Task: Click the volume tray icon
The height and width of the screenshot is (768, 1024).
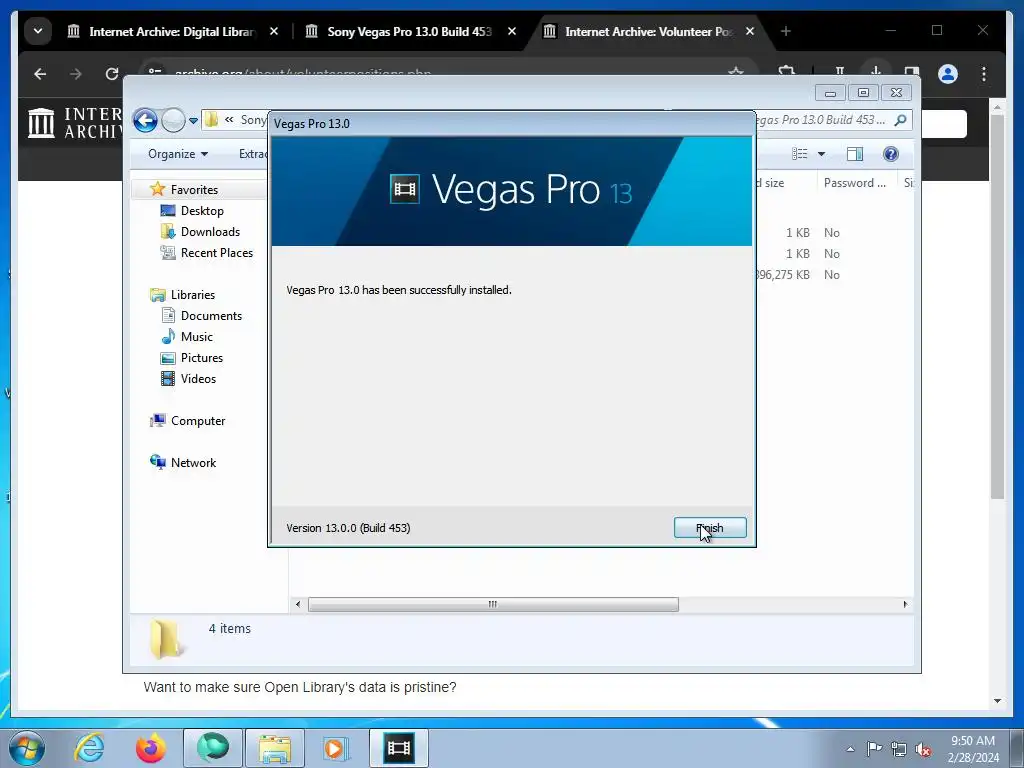Action: [x=923, y=749]
